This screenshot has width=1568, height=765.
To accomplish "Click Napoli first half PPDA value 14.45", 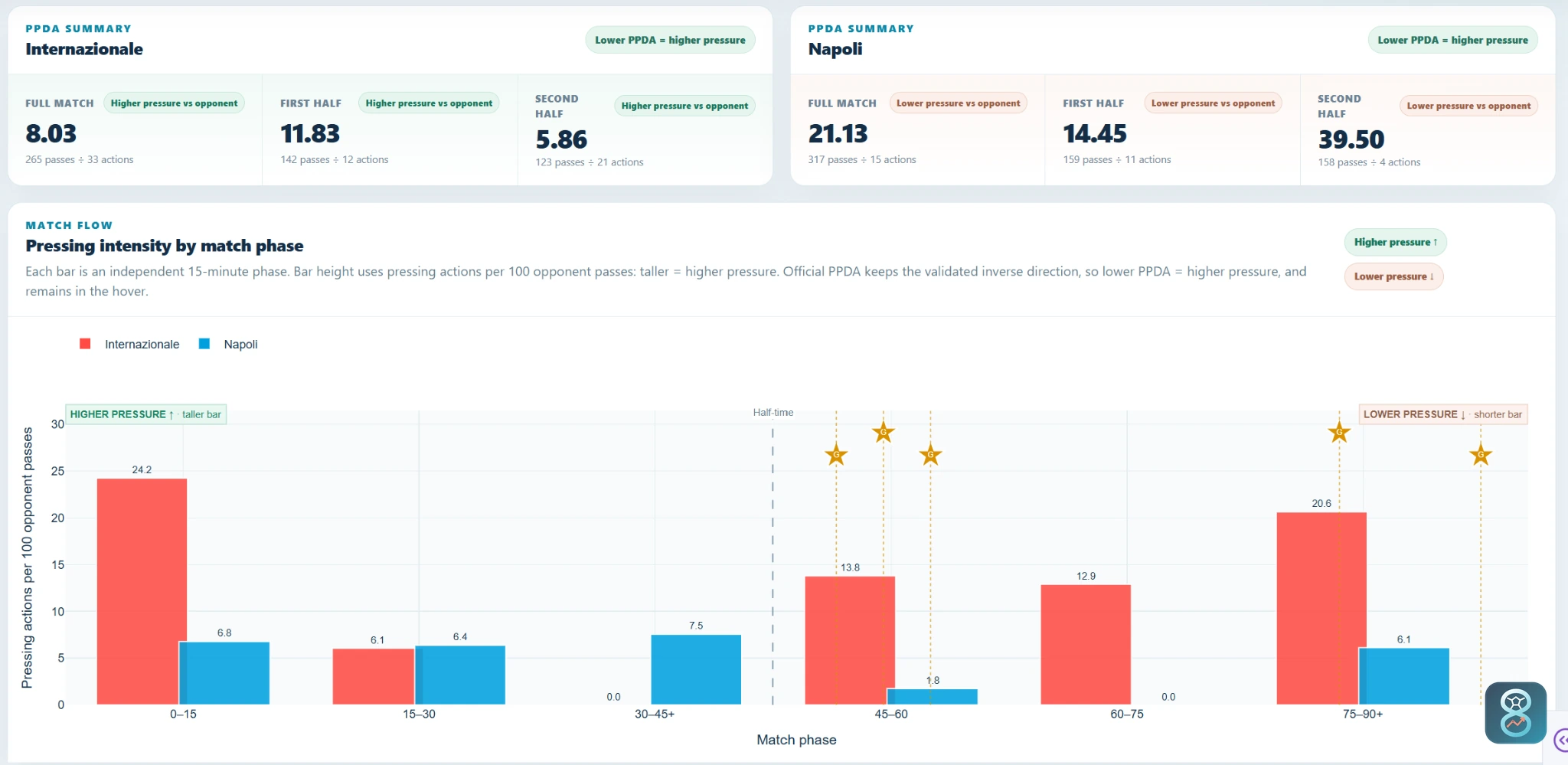I will [1095, 134].
